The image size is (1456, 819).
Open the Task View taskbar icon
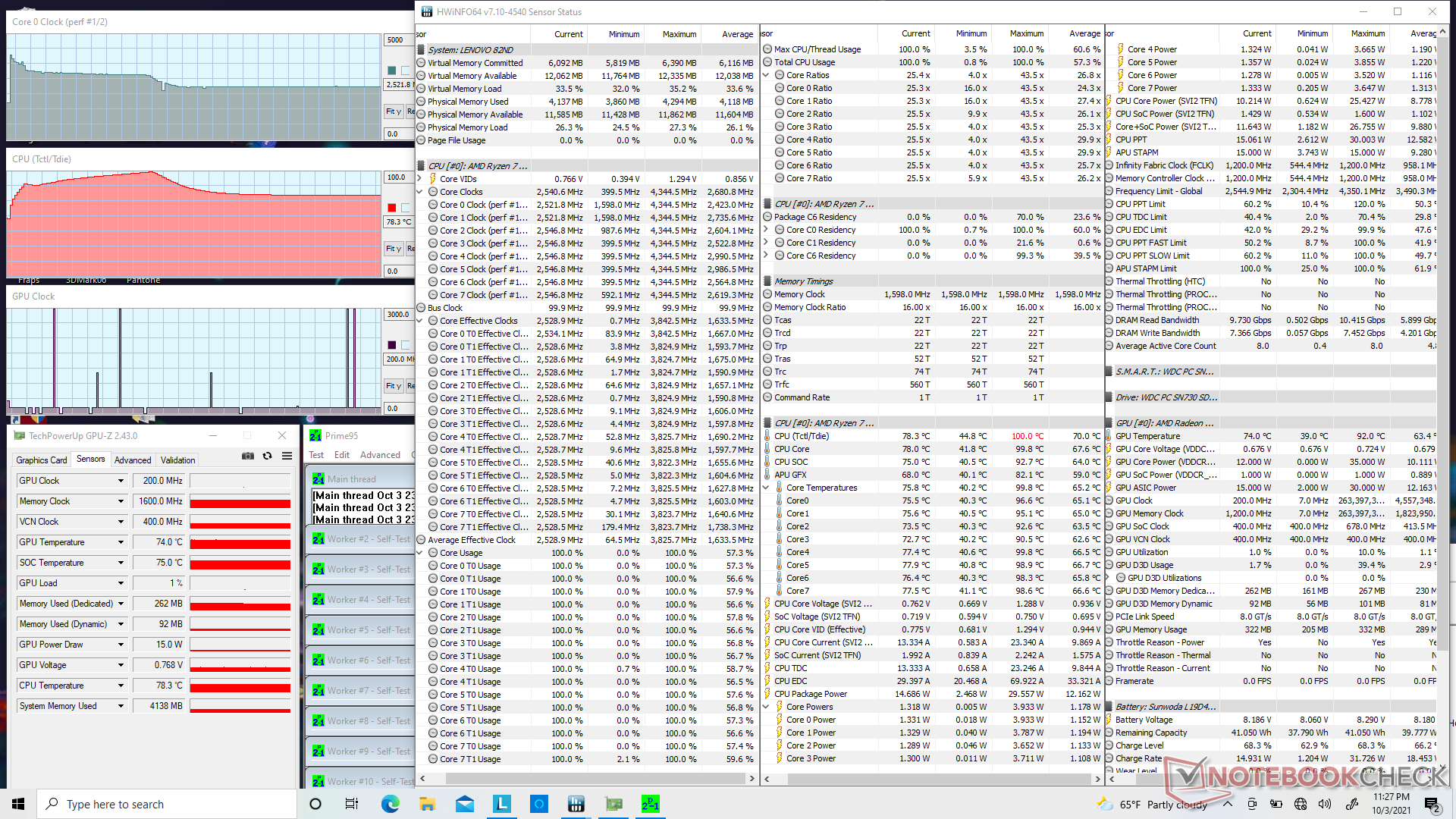click(352, 804)
